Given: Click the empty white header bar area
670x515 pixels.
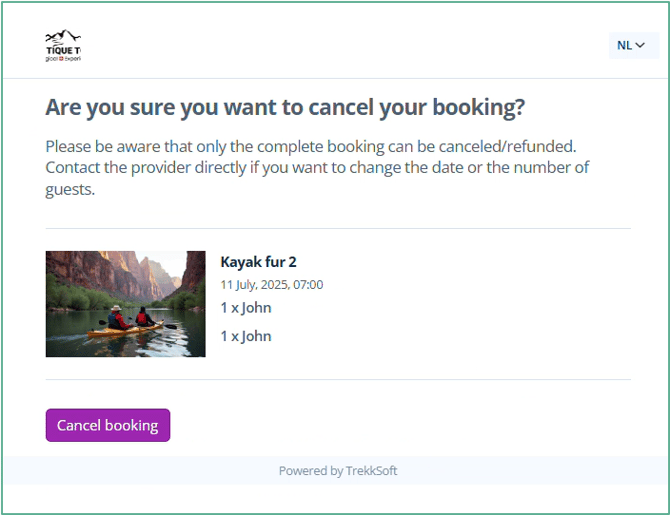Looking at the screenshot, I should [x=340, y=47].
